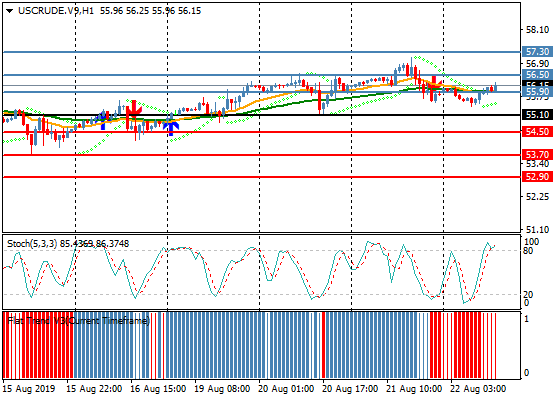Image resolution: width=560 pixels, height=400 pixels.
Task: Select the 58.10 price scale value
Action: coord(538,30)
